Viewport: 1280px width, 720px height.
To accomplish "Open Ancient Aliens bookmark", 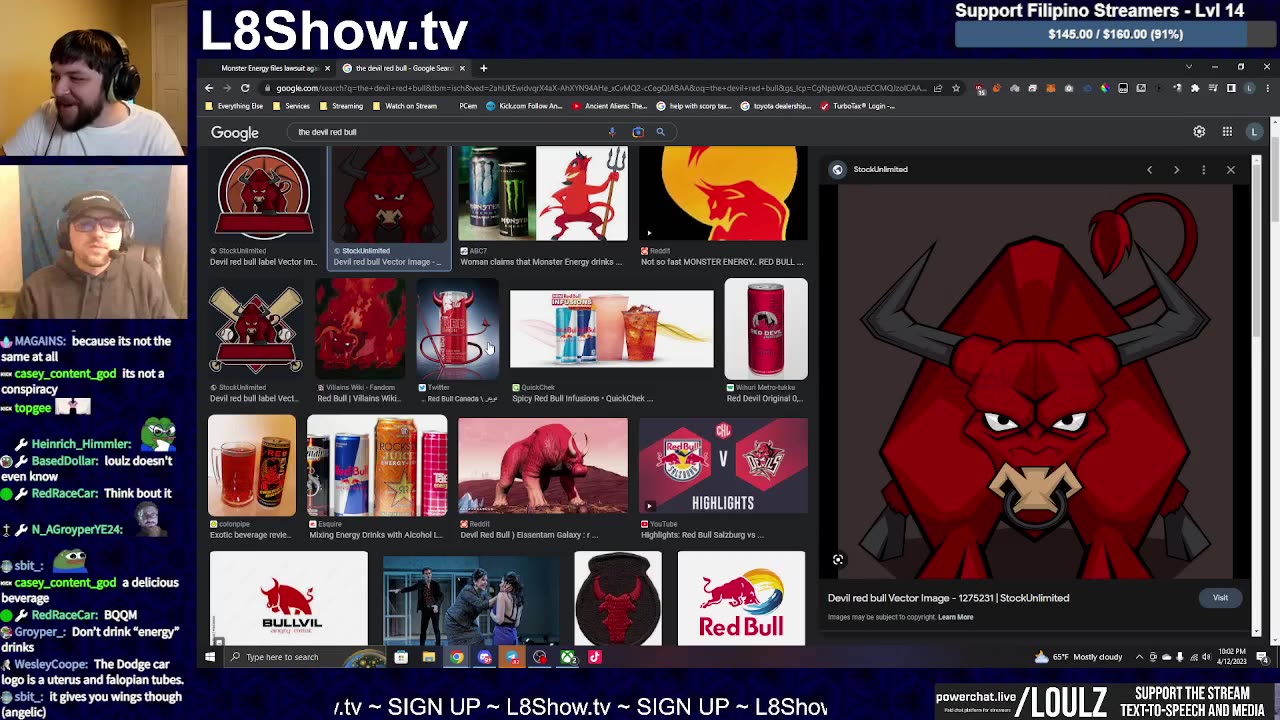I will [610, 106].
